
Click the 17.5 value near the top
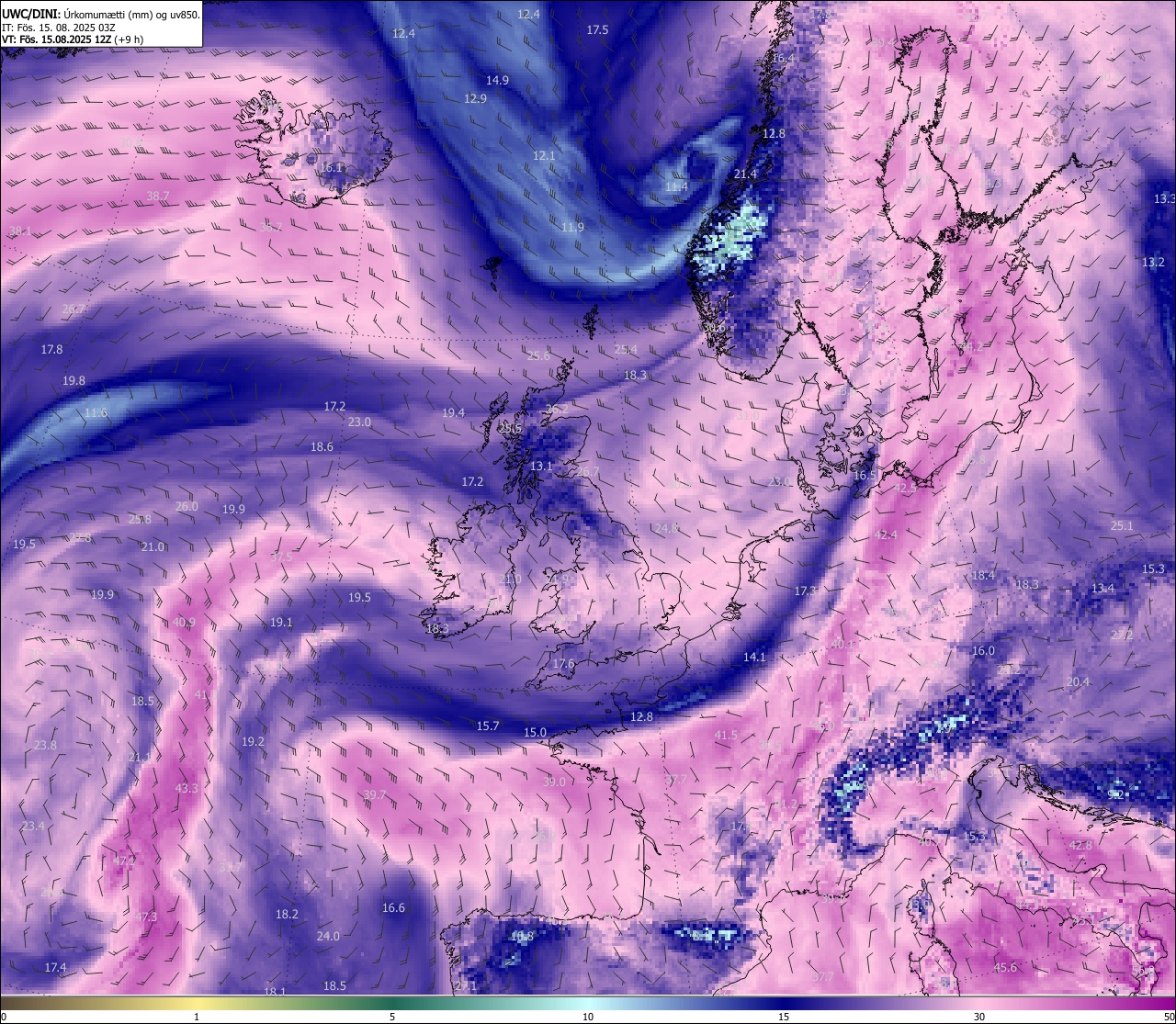597,29
